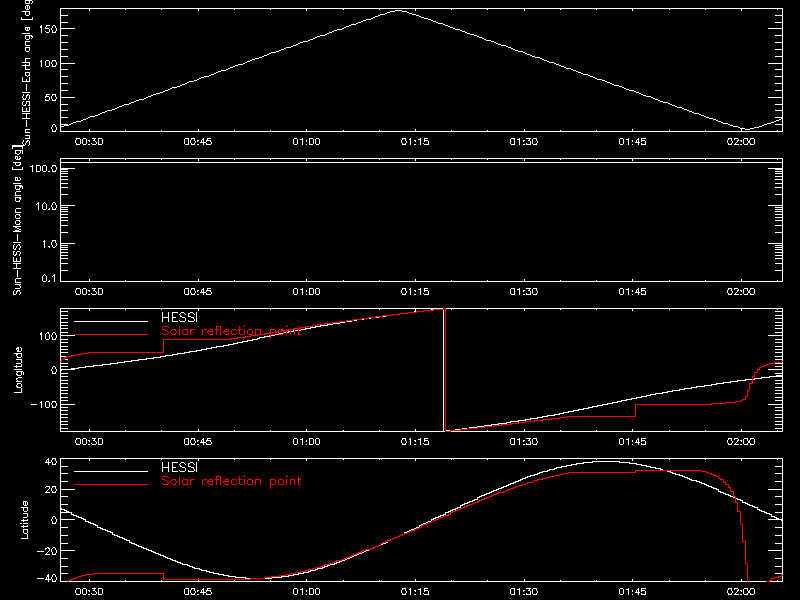This screenshot has width=800, height=600.
Task: Select 01:45 label under Earth angle plot
Action: [632, 141]
